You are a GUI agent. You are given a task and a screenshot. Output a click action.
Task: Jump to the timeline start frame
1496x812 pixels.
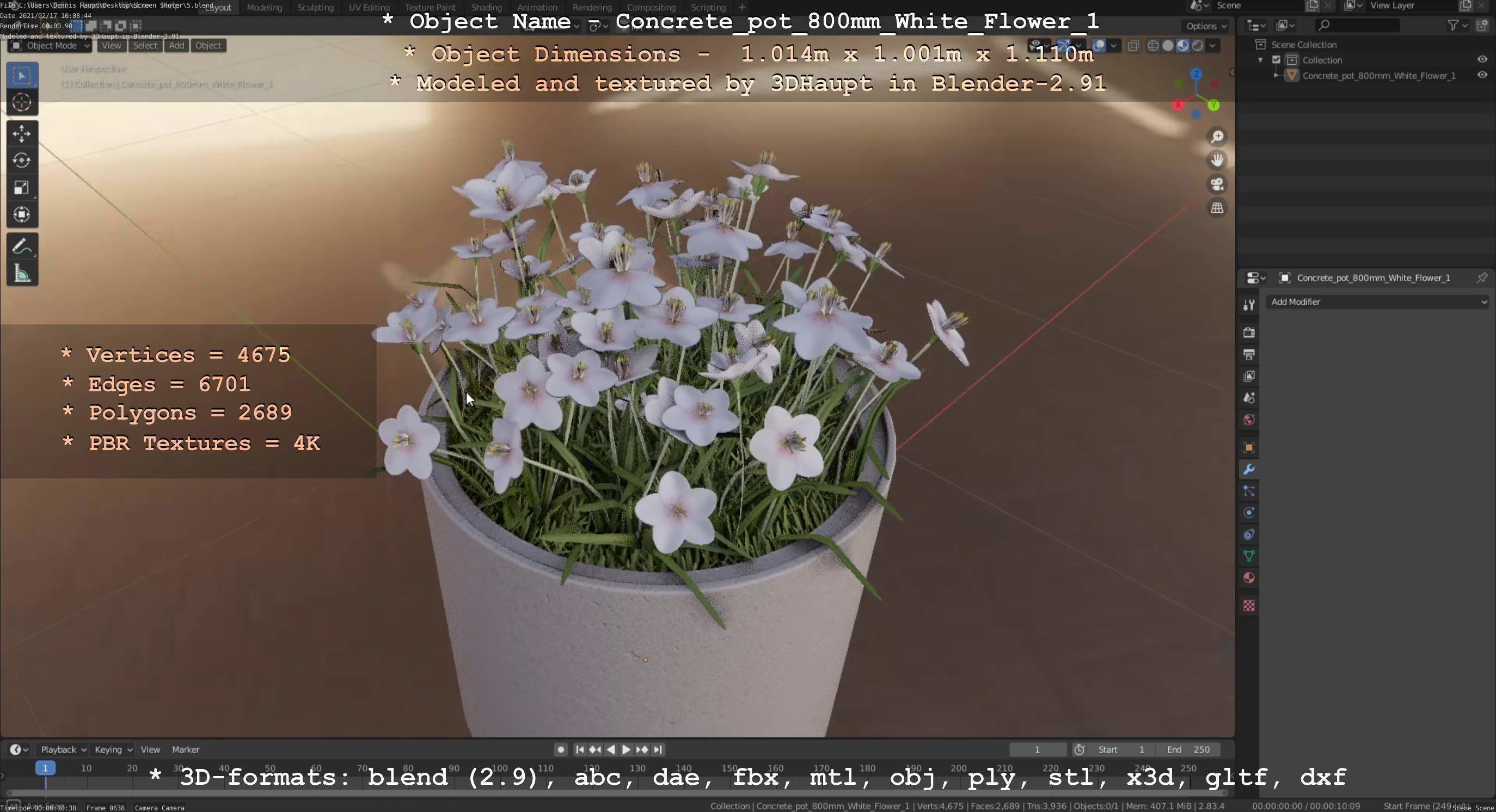pyautogui.click(x=579, y=750)
